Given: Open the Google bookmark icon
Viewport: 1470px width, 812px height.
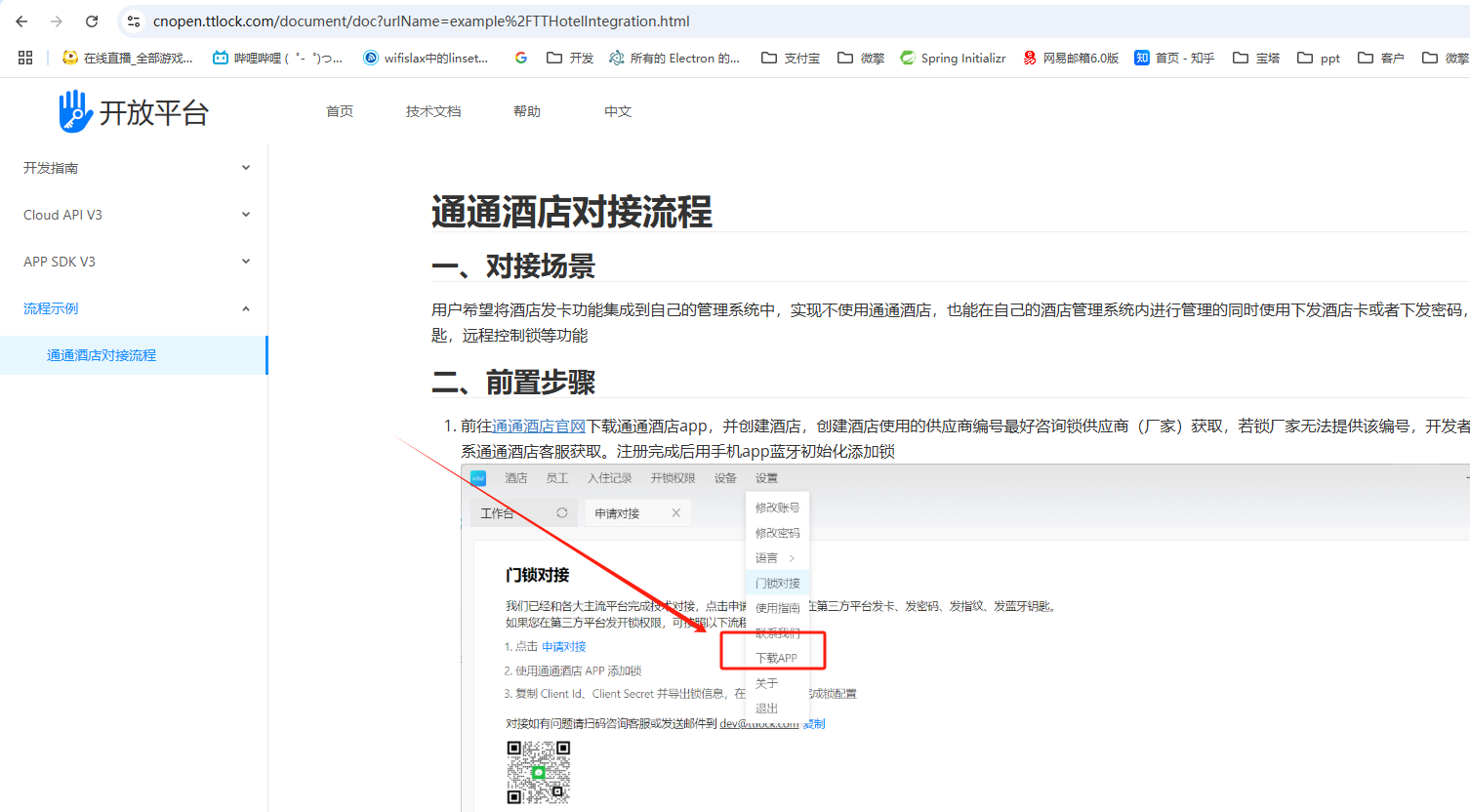Looking at the screenshot, I should 521,58.
